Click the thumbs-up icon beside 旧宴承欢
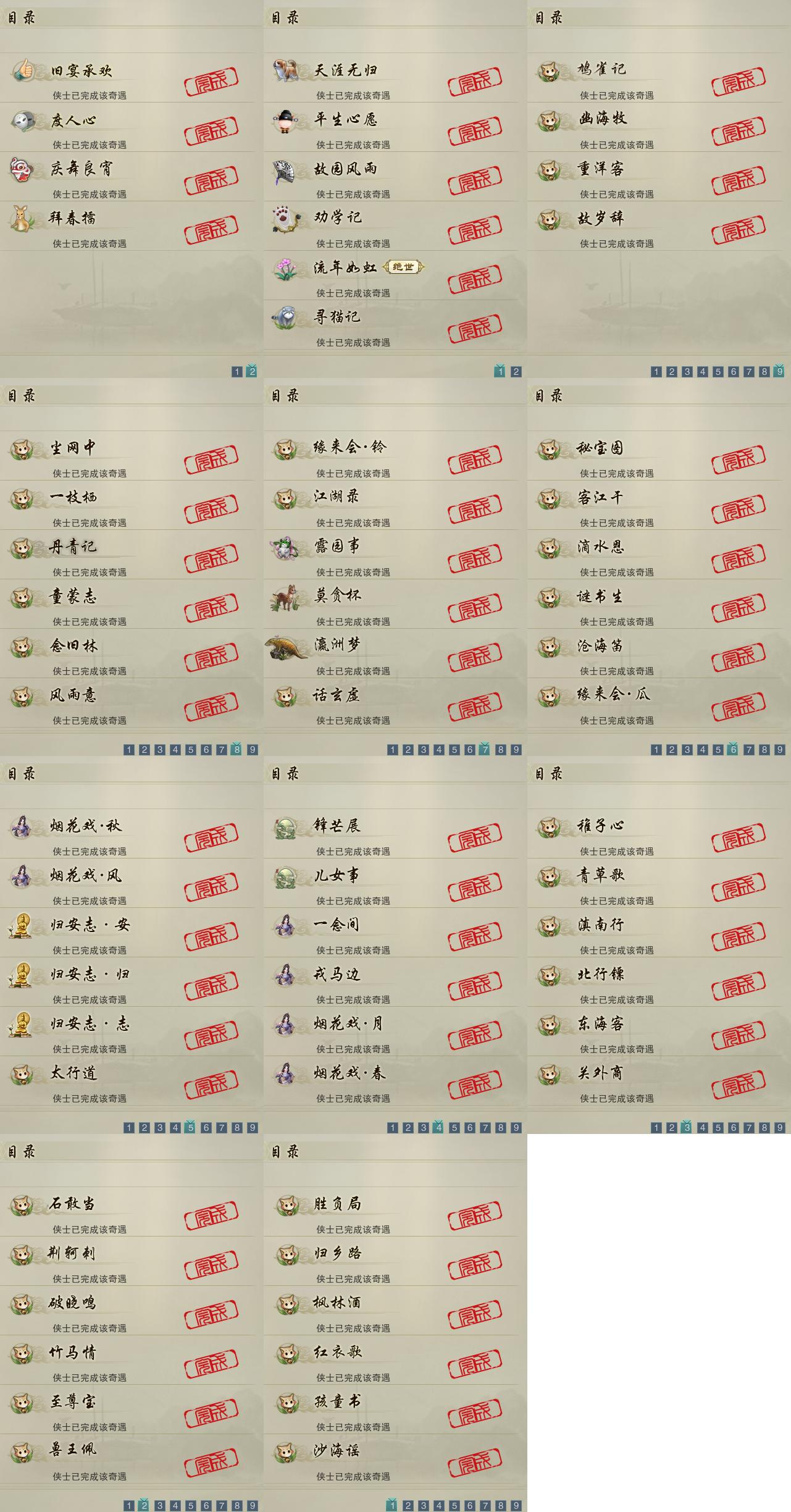 click(23, 69)
